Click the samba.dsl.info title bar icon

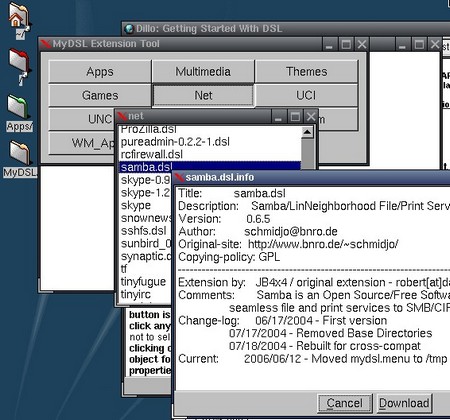pyautogui.click(x=179, y=178)
